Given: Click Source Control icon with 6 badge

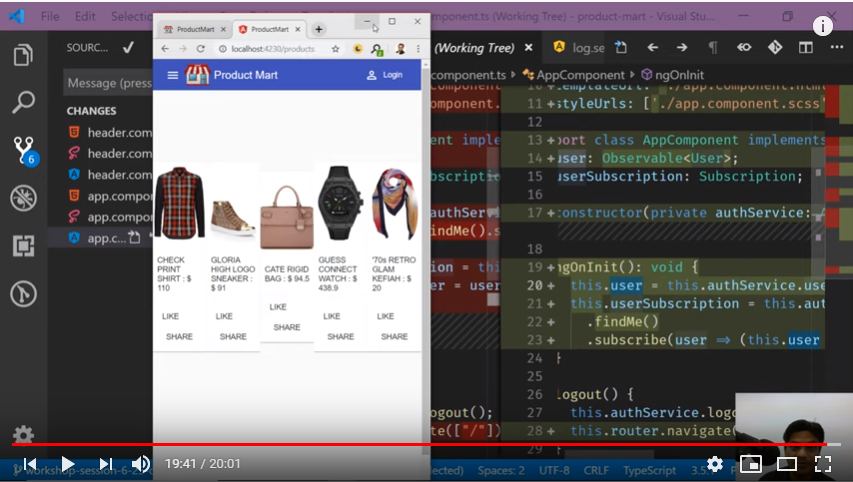Looking at the screenshot, I should click(x=24, y=150).
